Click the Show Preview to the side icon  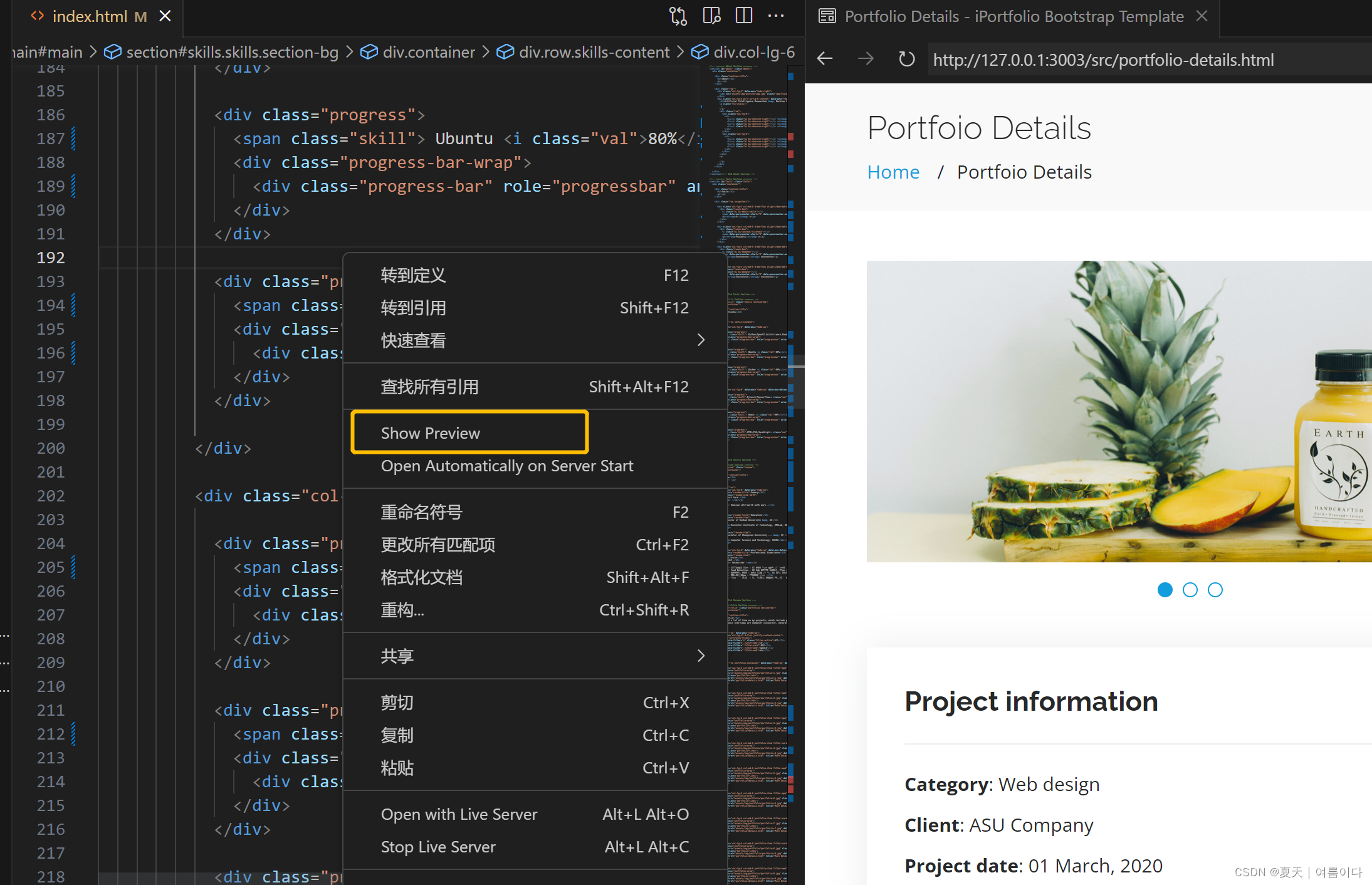[x=711, y=16]
